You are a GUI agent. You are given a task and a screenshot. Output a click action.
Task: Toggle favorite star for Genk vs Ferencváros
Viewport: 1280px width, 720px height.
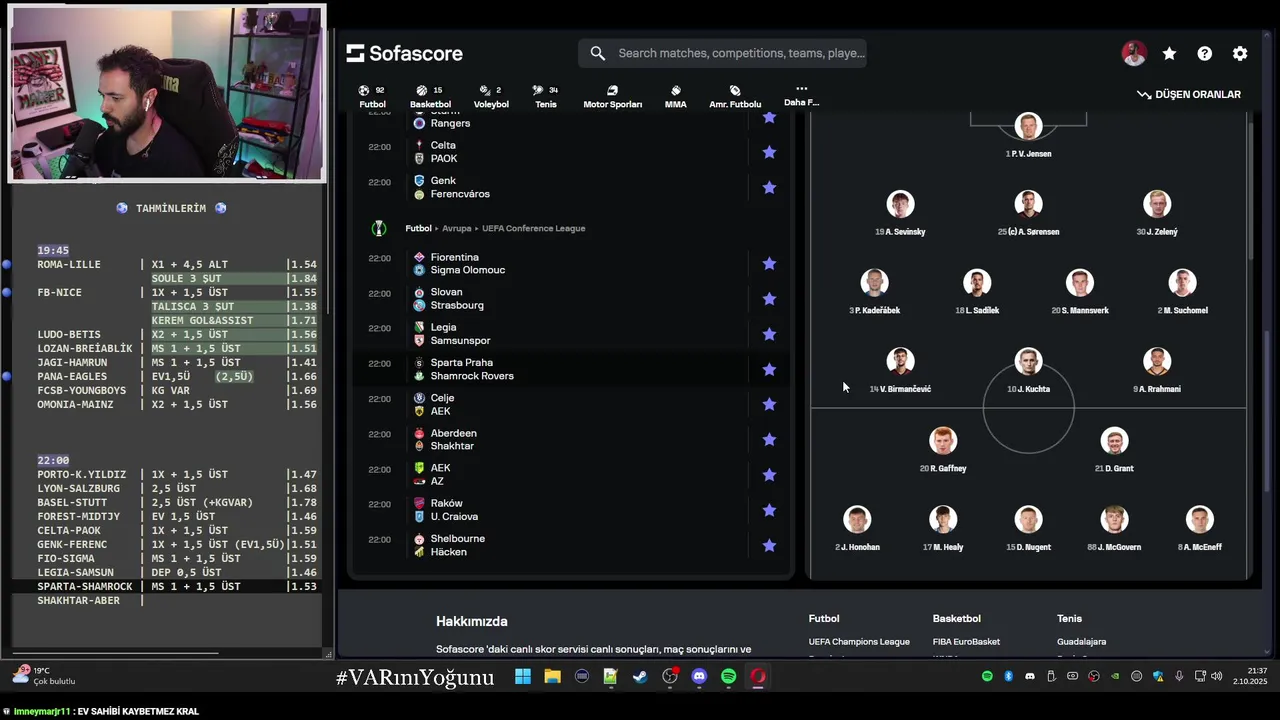coord(769,187)
